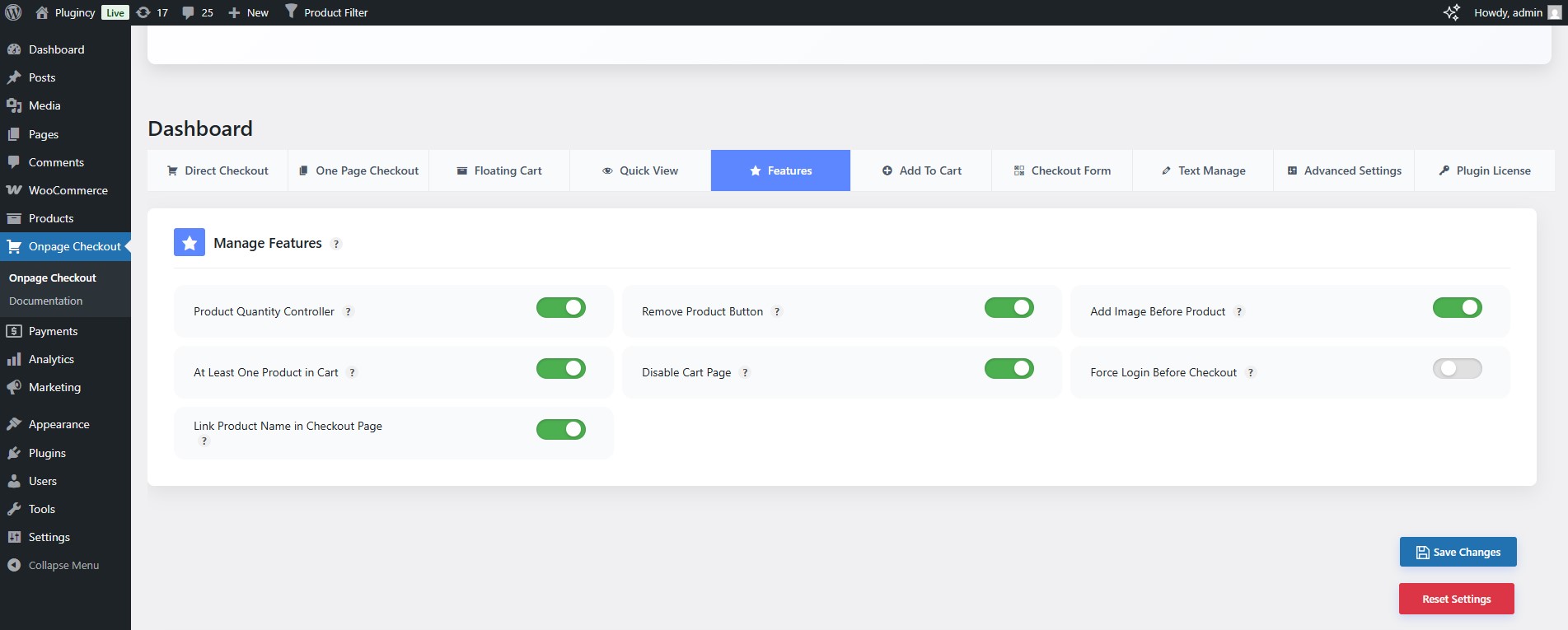The width and height of the screenshot is (1568, 630).
Task: Click help icon under Link Product Name
Action: pos(204,441)
